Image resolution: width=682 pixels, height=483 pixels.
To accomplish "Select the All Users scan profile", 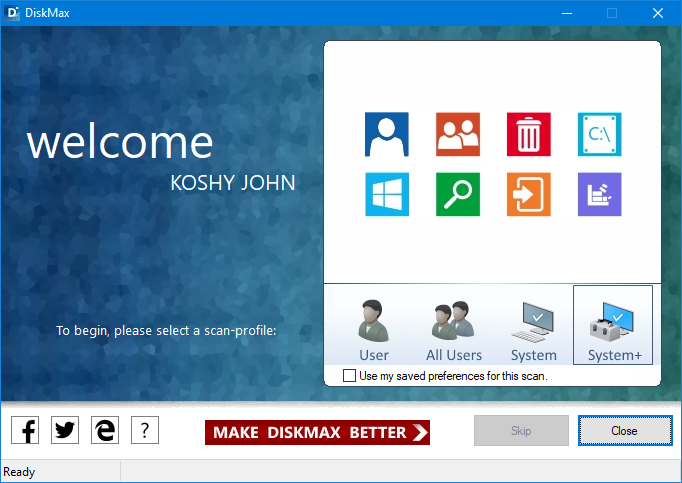I will point(454,331).
